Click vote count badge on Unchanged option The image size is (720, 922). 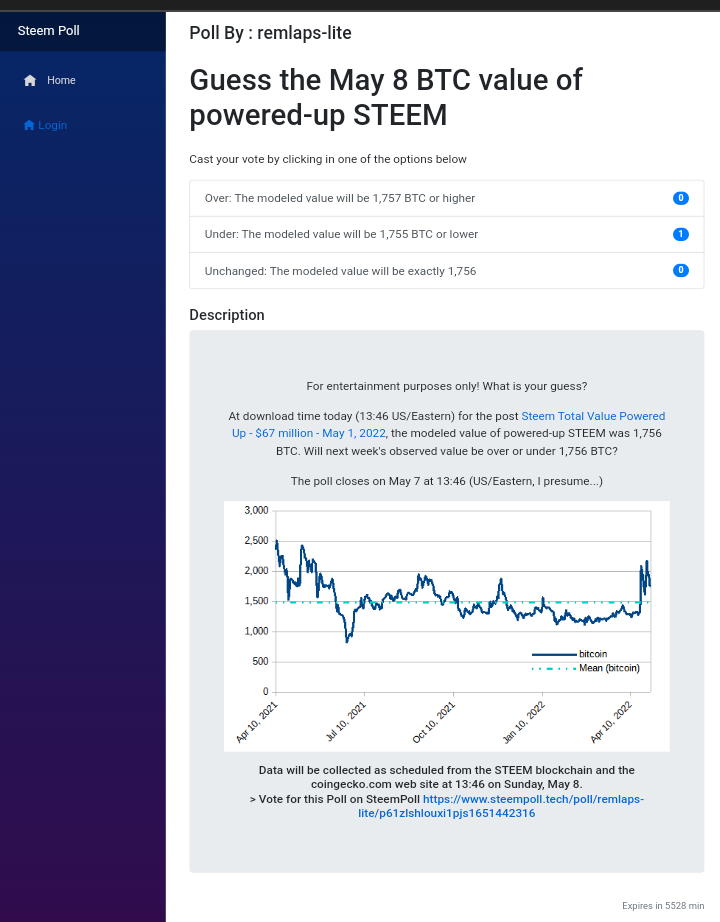681,270
